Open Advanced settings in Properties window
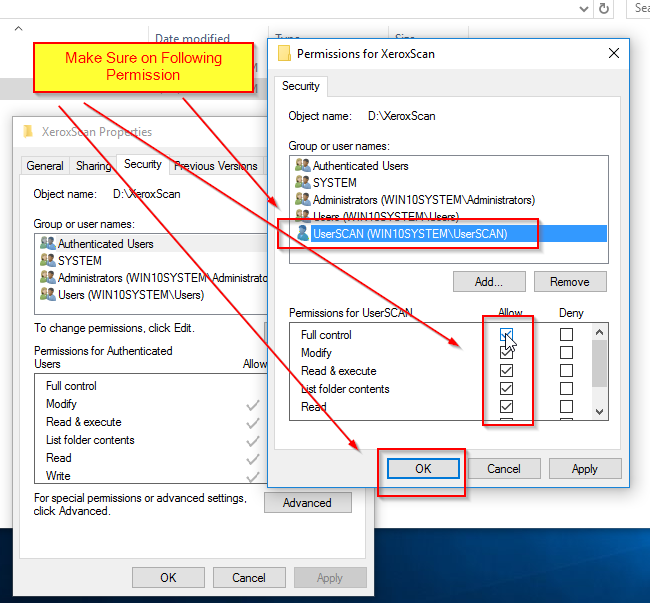Image resolution: width=650 pixels, height=603 pixels. pyautogui.click(x=308, y=503)
